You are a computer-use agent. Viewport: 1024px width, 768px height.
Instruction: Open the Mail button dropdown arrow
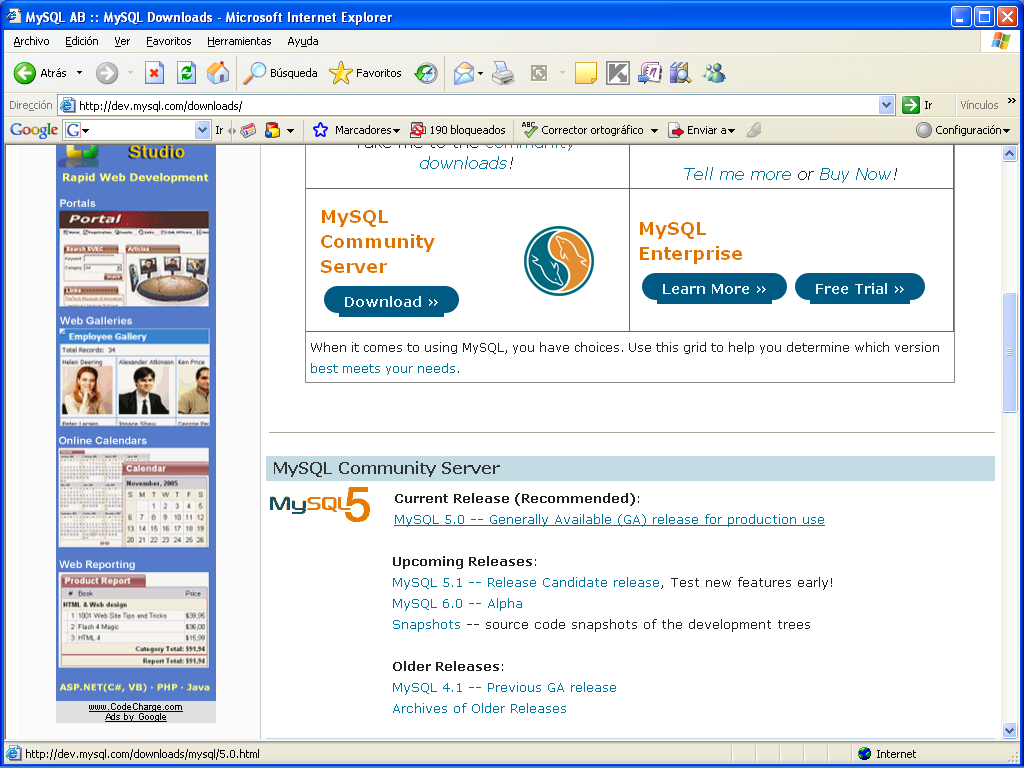pyautogui.click(x=480, y=73)
